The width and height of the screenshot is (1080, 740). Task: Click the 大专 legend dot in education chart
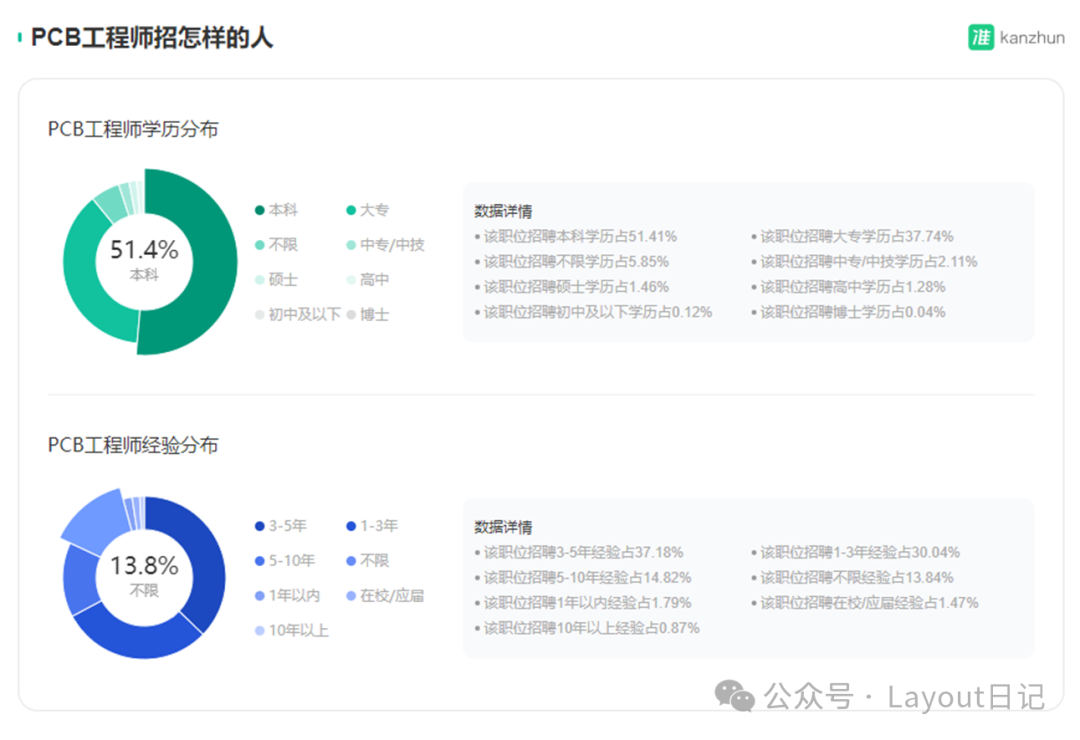coord(351,210)
